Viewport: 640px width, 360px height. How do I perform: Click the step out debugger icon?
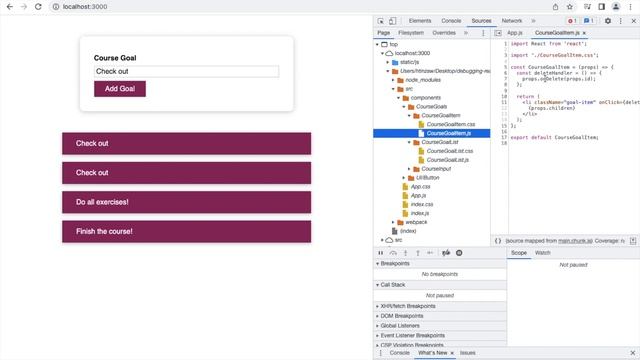point(418,253)
